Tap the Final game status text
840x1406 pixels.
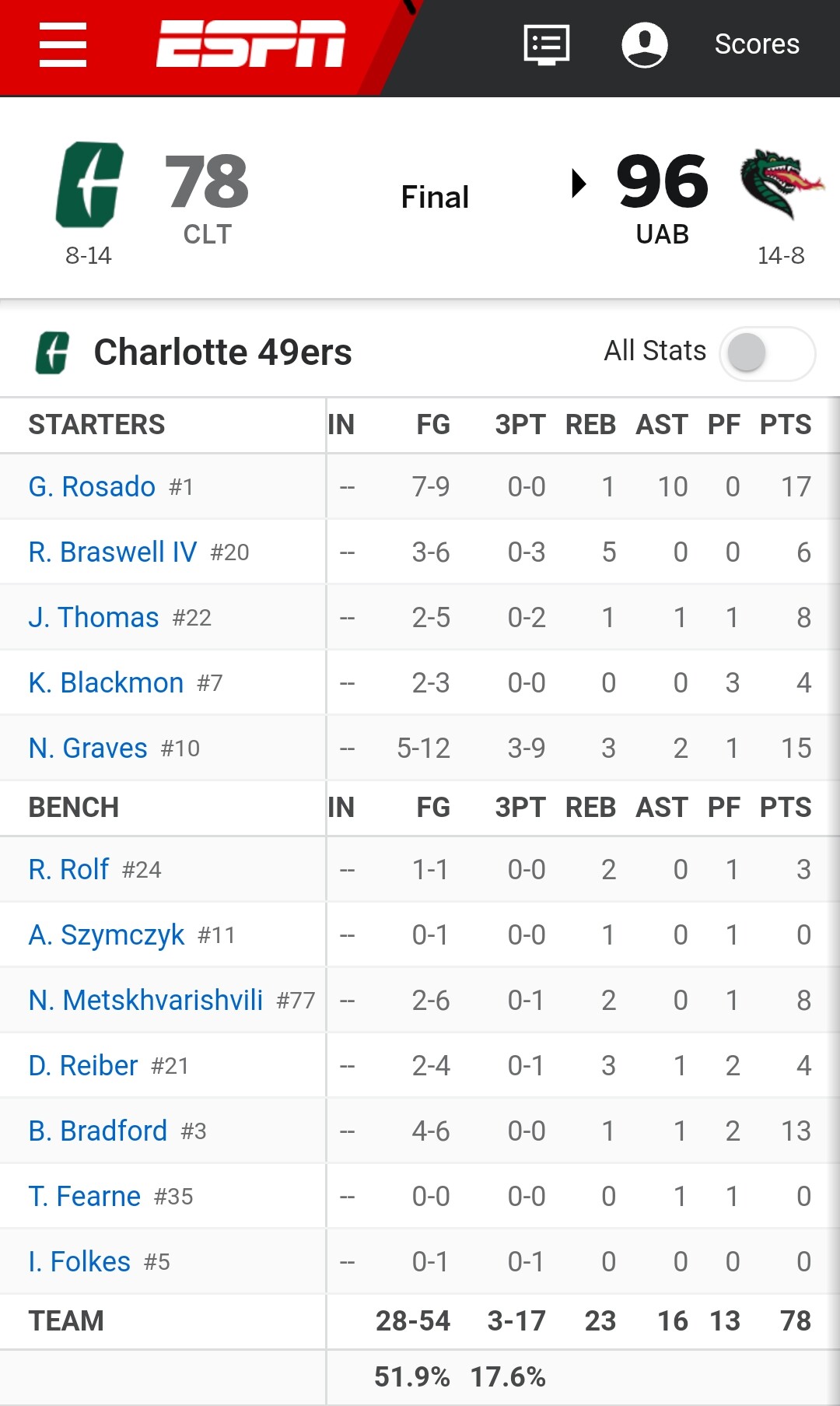(435, 197)
